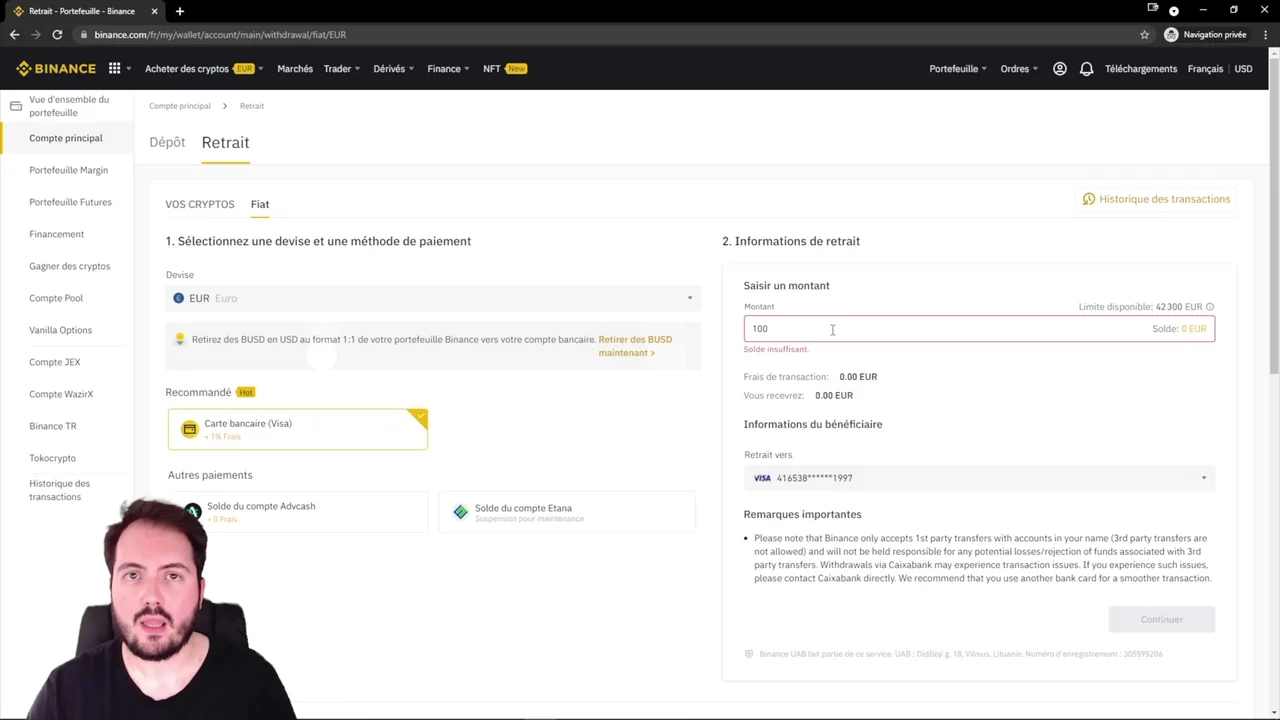Reload the page with refresh icon
This screenshot has width=1280, height=720.
[57, 34]
